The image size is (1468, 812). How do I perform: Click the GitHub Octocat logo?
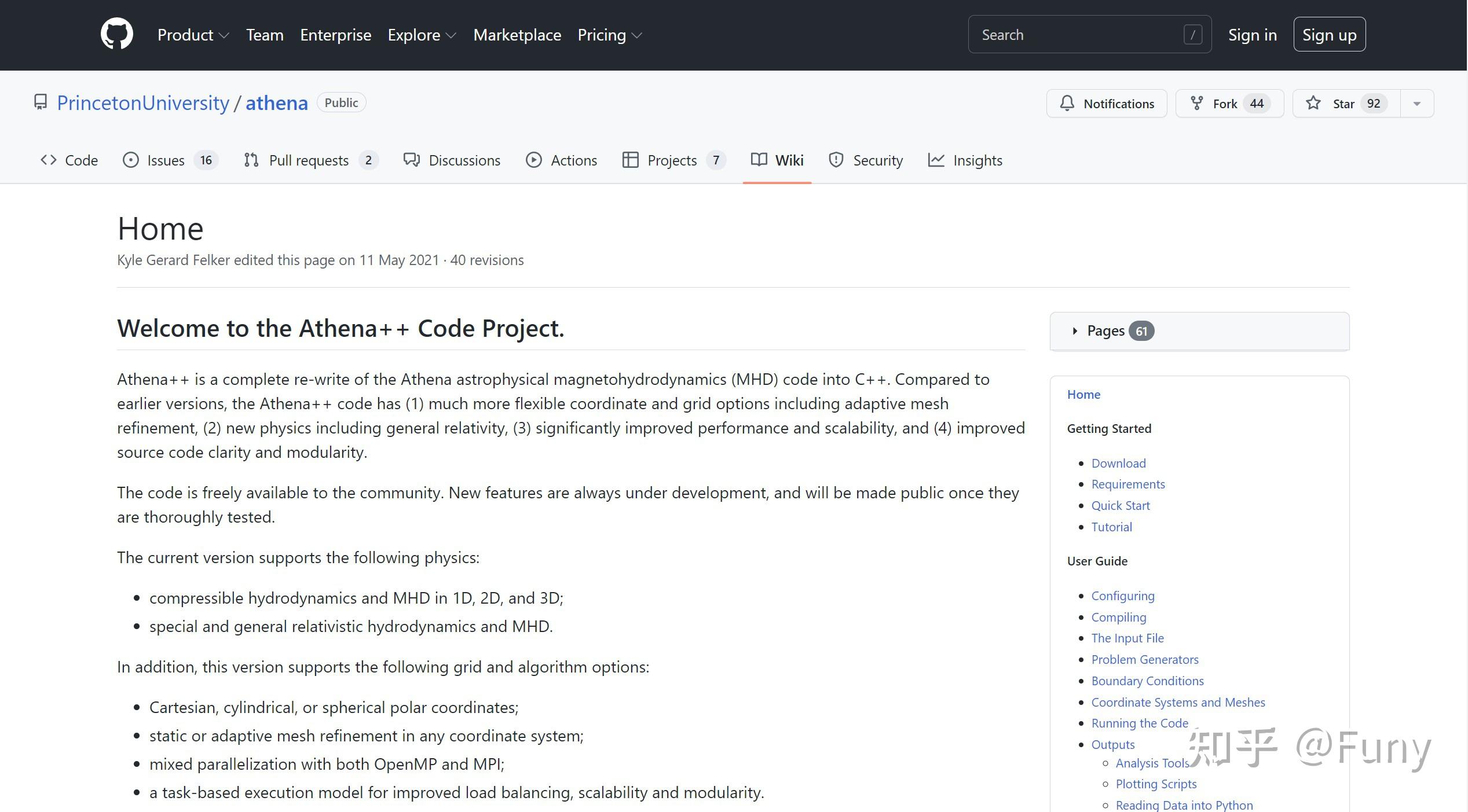116,34
